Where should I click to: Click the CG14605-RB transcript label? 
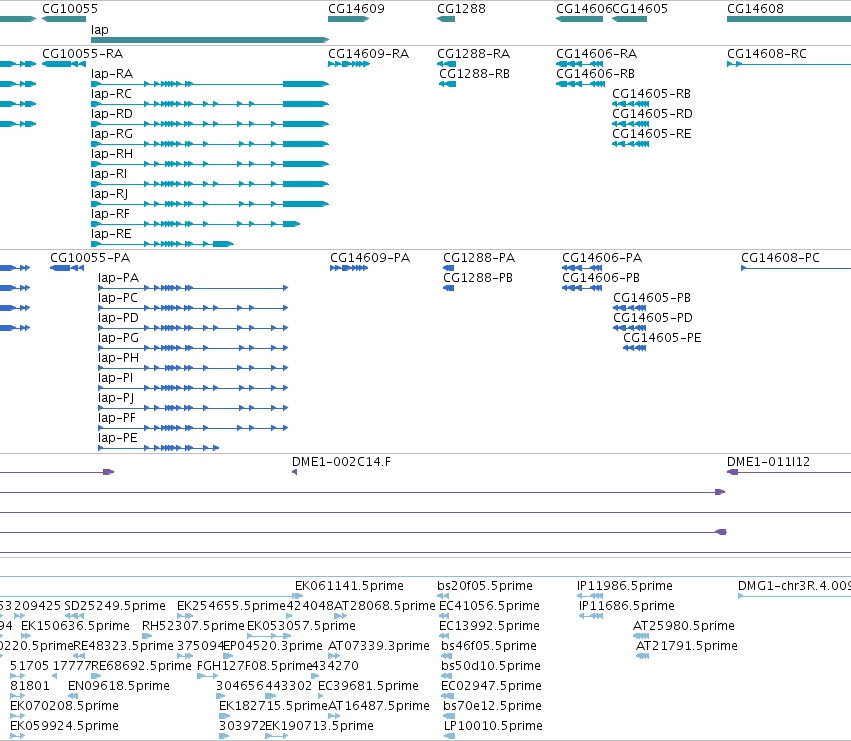click(x=651, y=94)
